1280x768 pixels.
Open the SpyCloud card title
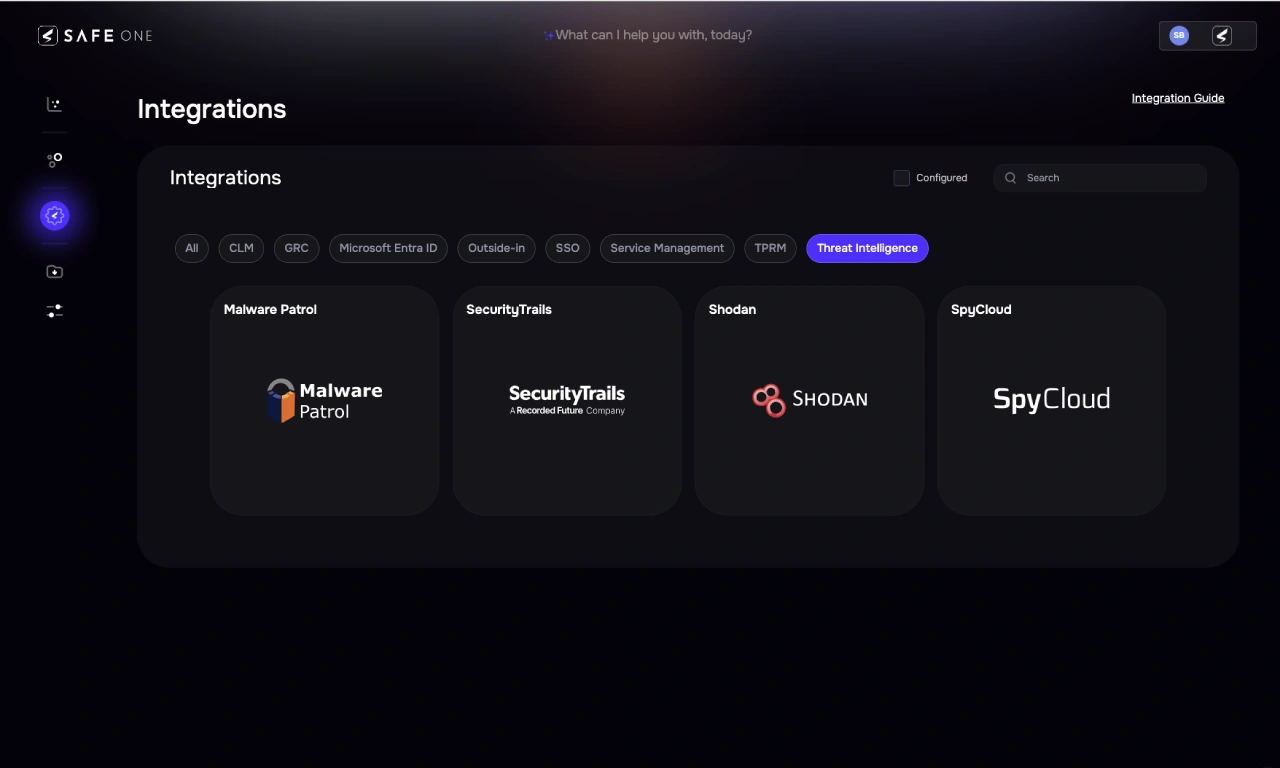tap(981, 310)
